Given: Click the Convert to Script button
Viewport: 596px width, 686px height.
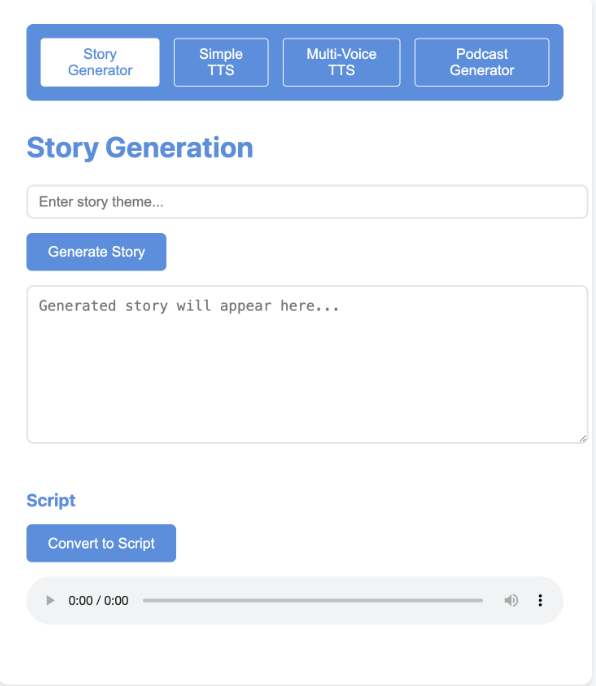Looking at the screenshot, I should point(101,543).
